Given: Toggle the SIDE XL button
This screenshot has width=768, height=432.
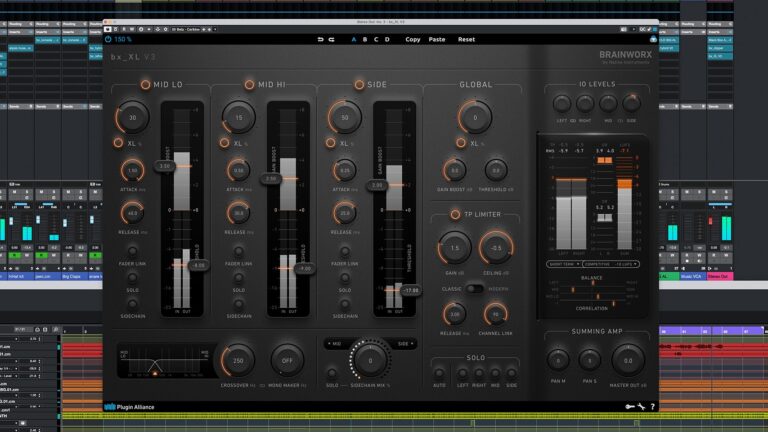Looking at the screenshot, I should [x=330, y=143].
